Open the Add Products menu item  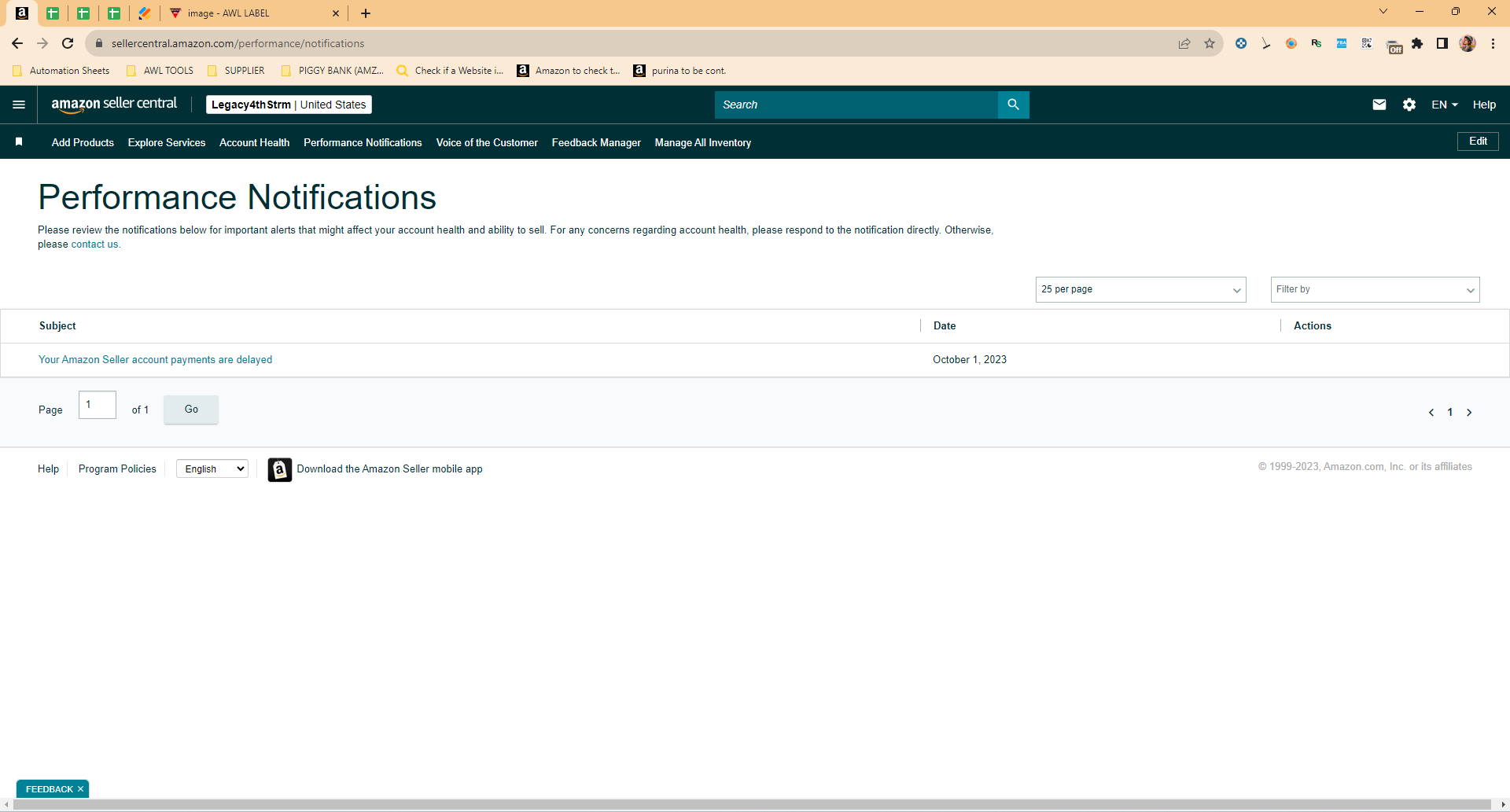(83, 142)
